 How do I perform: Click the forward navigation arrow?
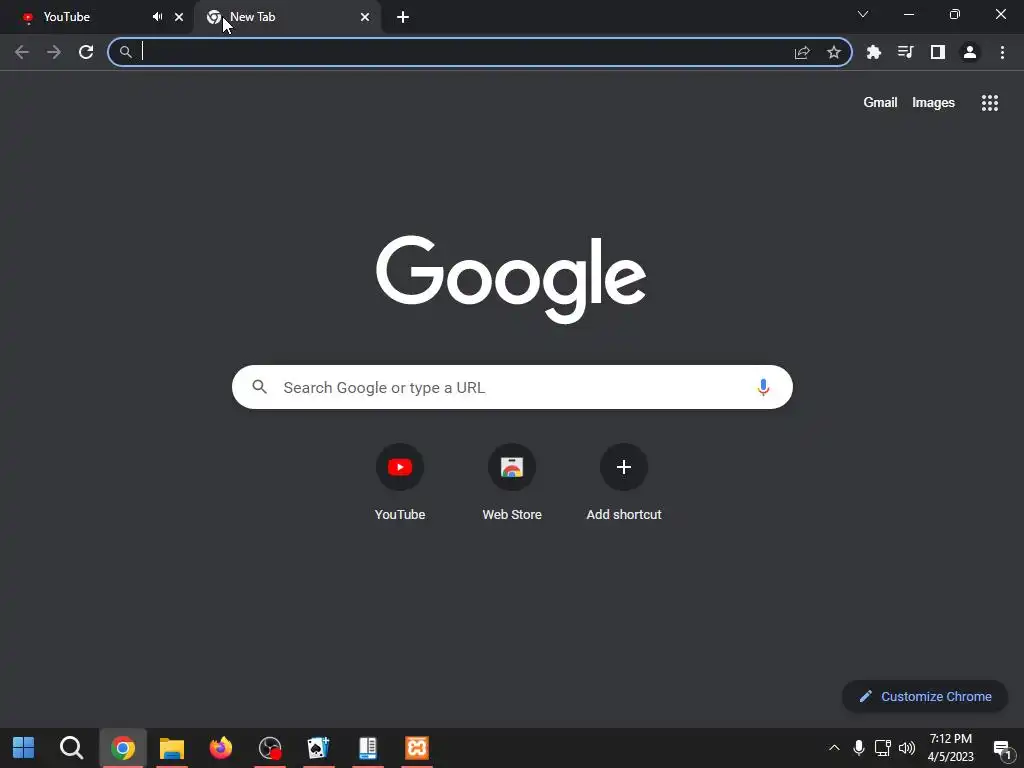(54, 52)
